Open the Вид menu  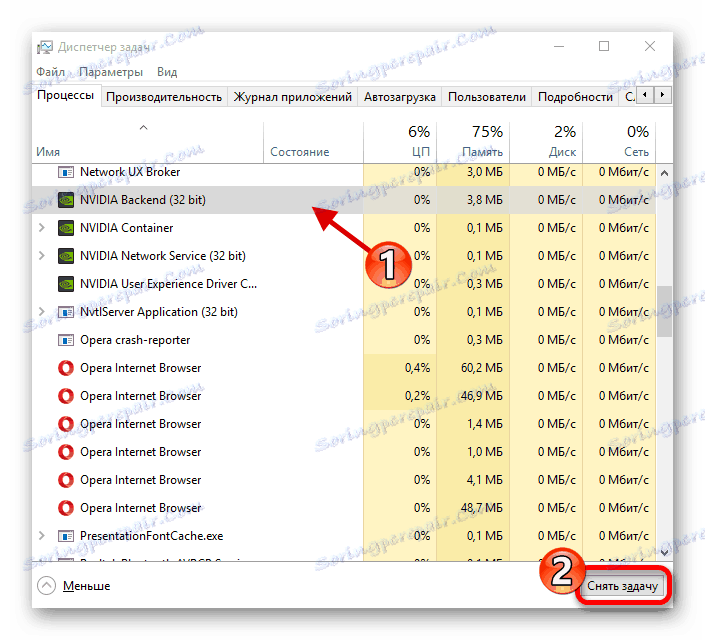point(167,72)
